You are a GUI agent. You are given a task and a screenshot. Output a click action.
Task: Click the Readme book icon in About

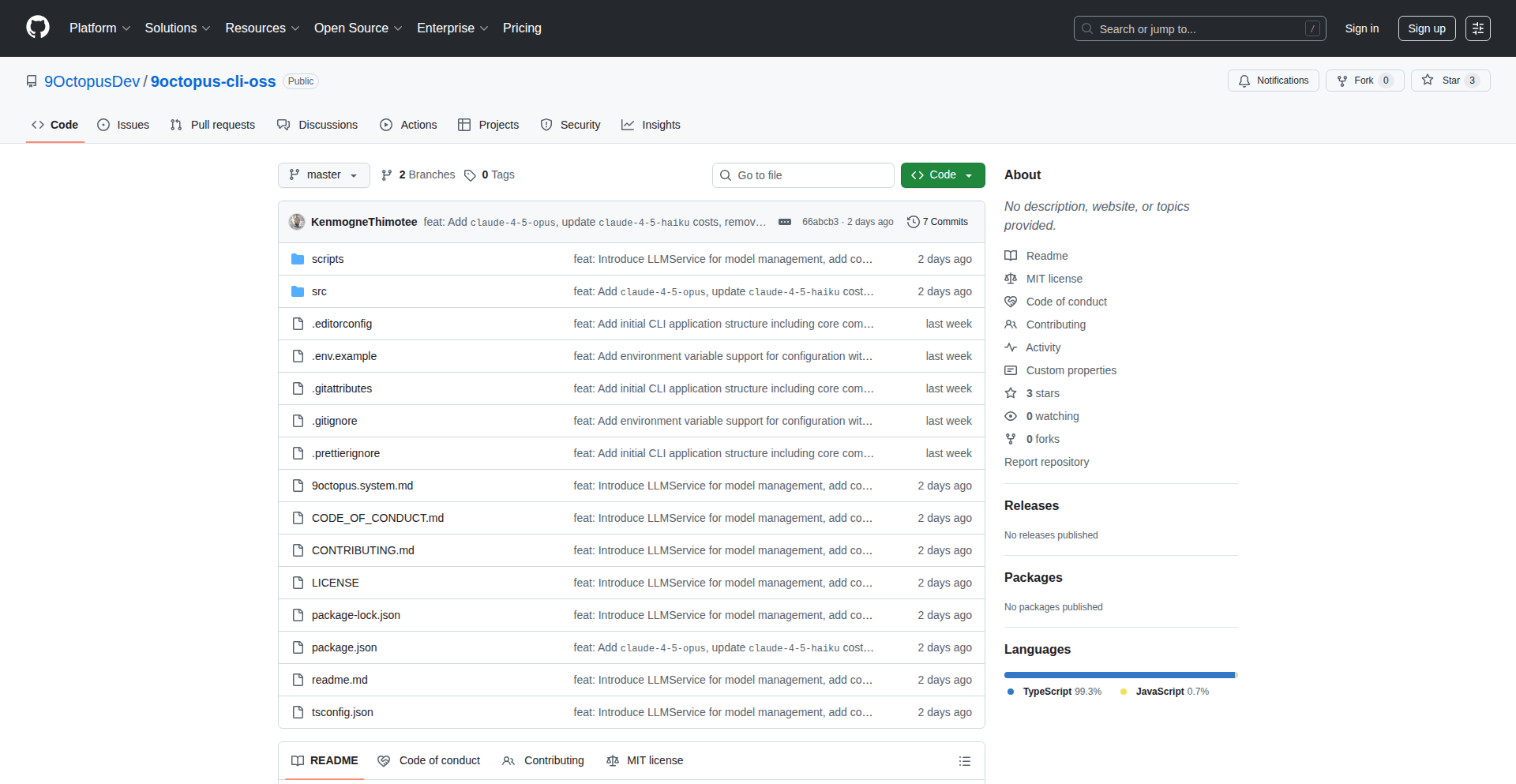(1011, 255)
